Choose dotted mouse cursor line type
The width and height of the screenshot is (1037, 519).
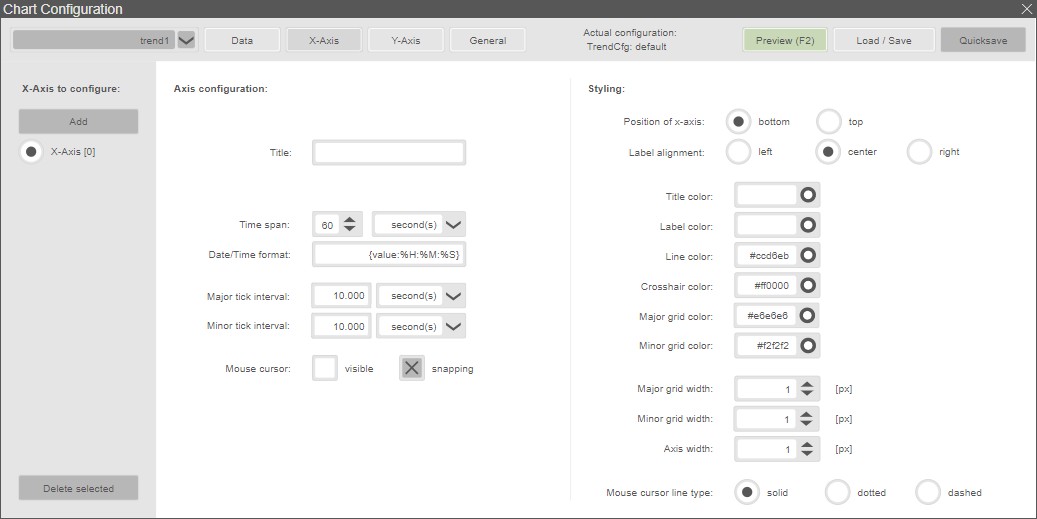(837, 492)
